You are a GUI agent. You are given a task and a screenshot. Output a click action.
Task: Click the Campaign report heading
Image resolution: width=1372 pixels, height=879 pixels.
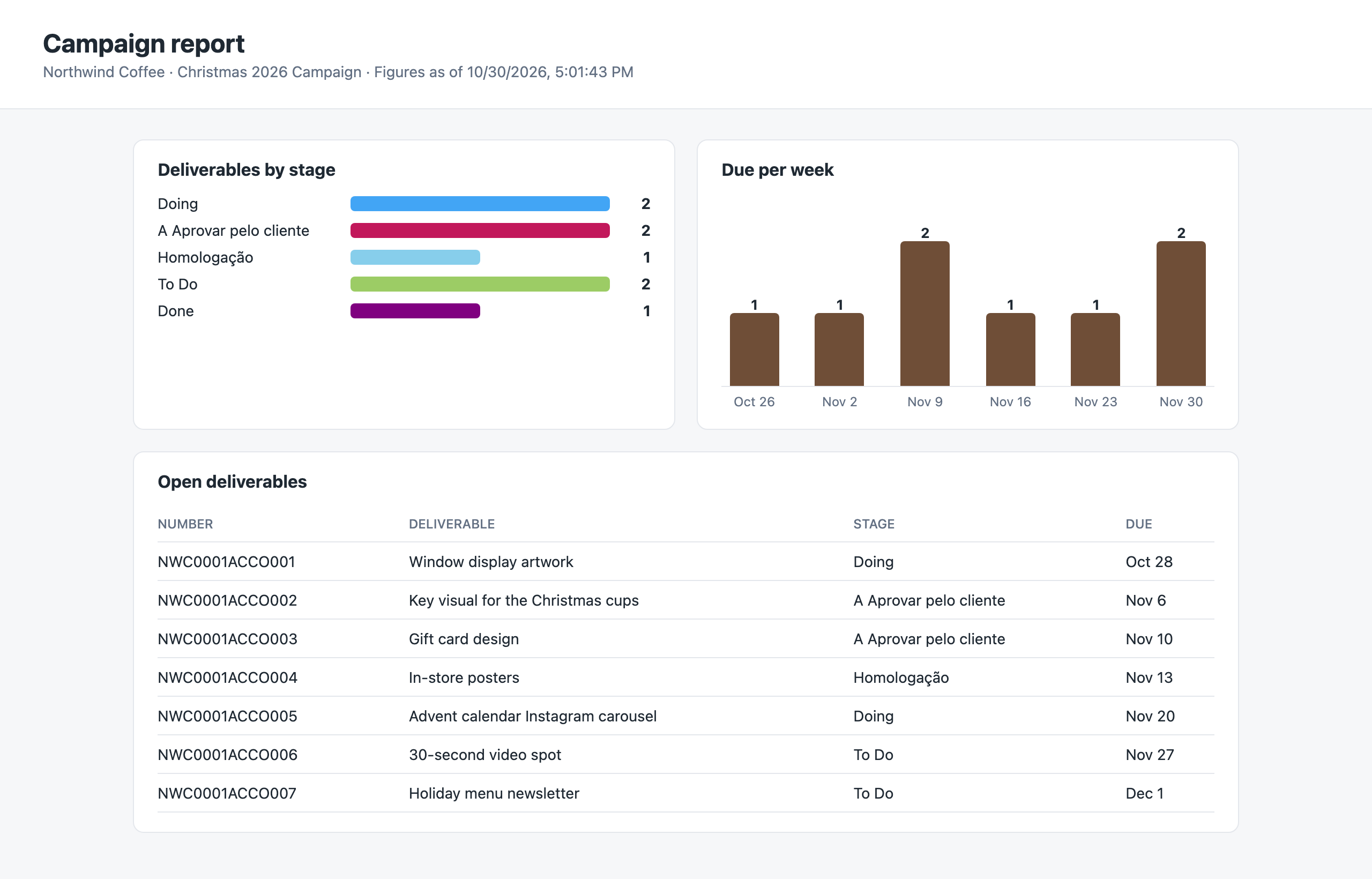[143, 44]
